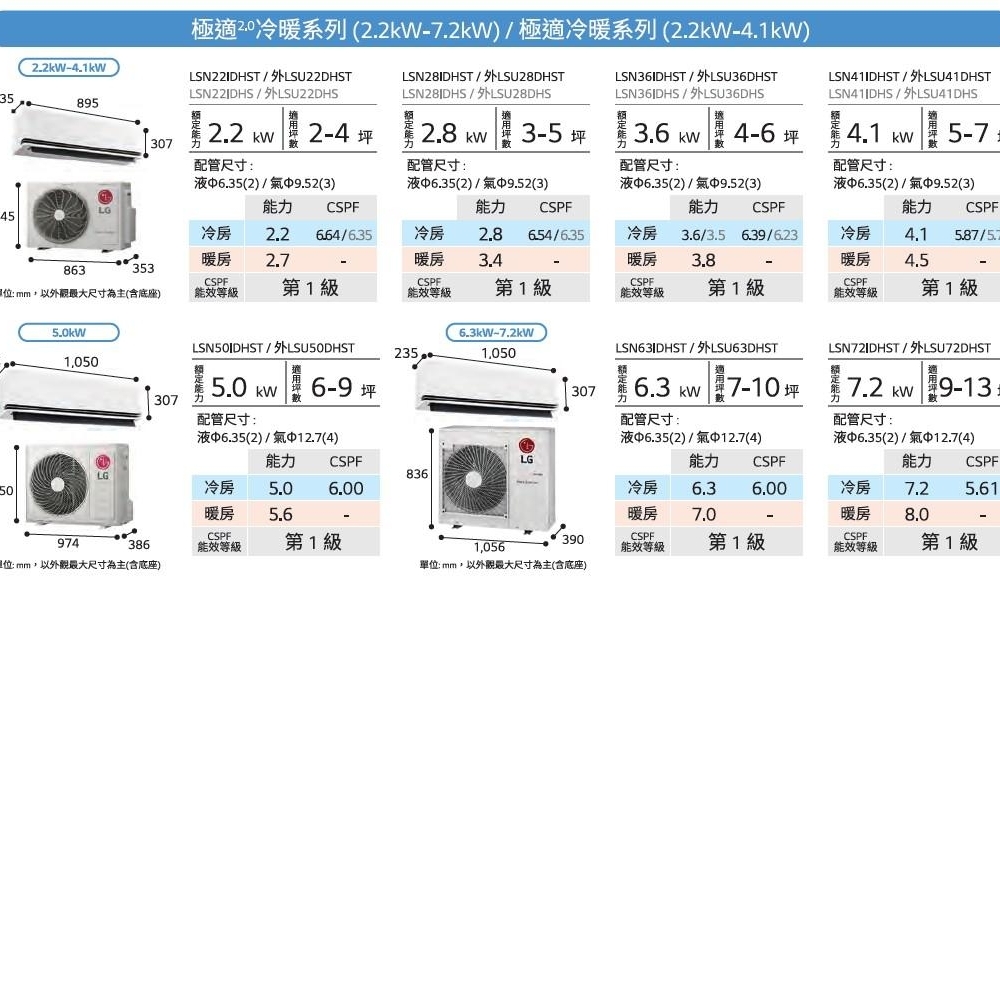Click the 863 outdoor width dimension label
Viewport: 1000px width, 1000px height.
(74, 270)
